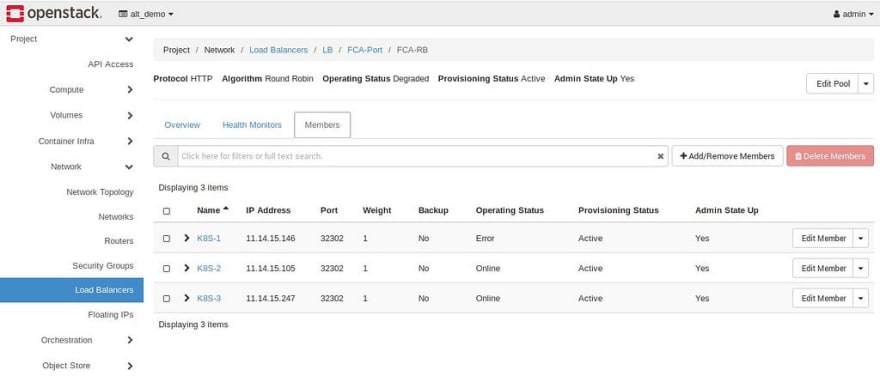The width and height of the screenshot is (880, 382).
Task: Expand the K8S-2 row details chevron
Action: coord(187,268)
